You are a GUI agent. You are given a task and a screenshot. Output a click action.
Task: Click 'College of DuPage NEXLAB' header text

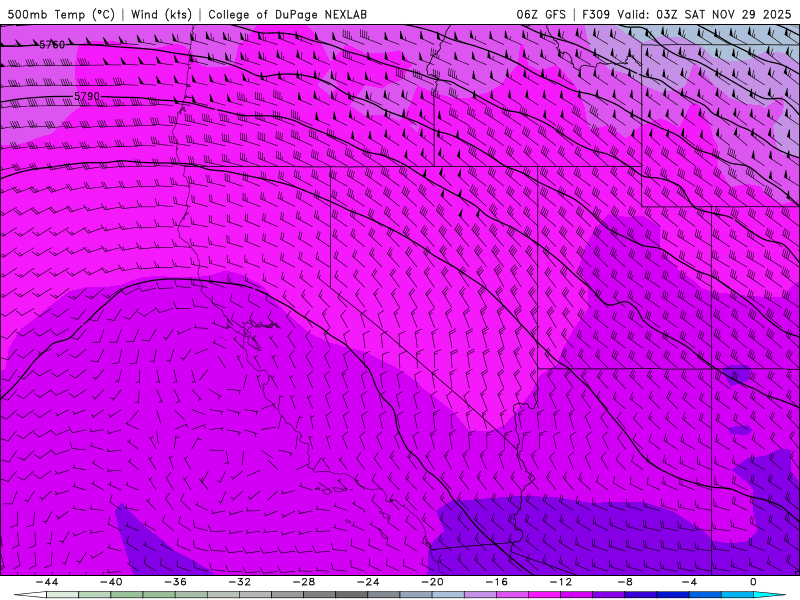tap(287, 14)
